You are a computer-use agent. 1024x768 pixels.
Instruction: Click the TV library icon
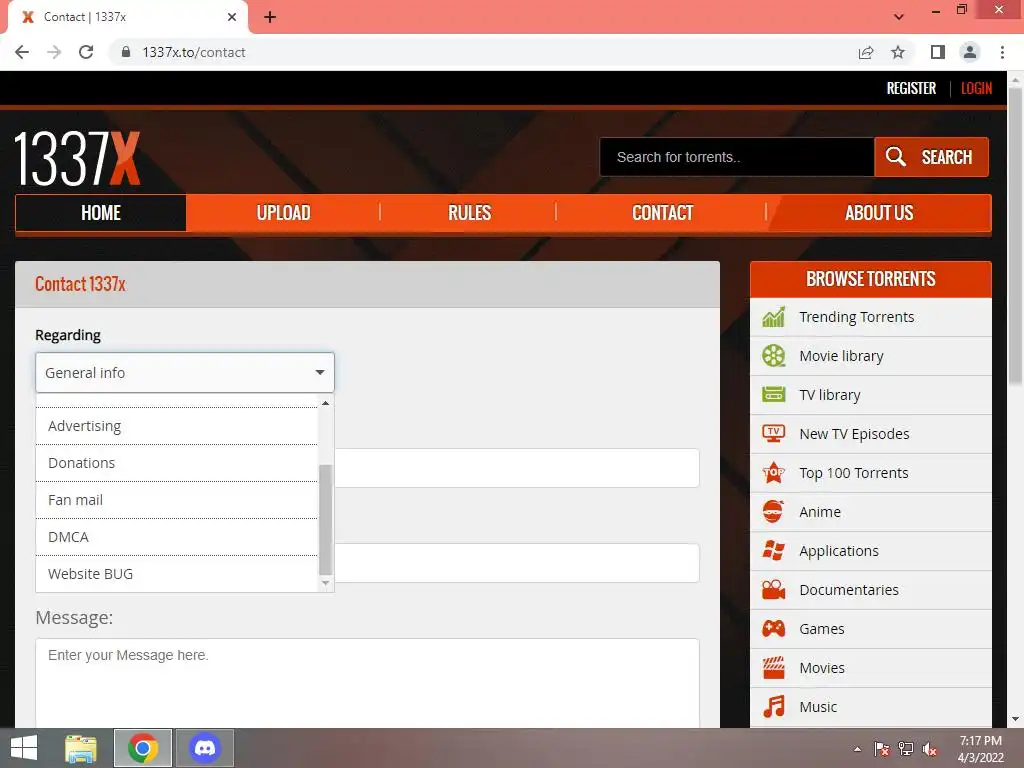(x=774, y=394)
